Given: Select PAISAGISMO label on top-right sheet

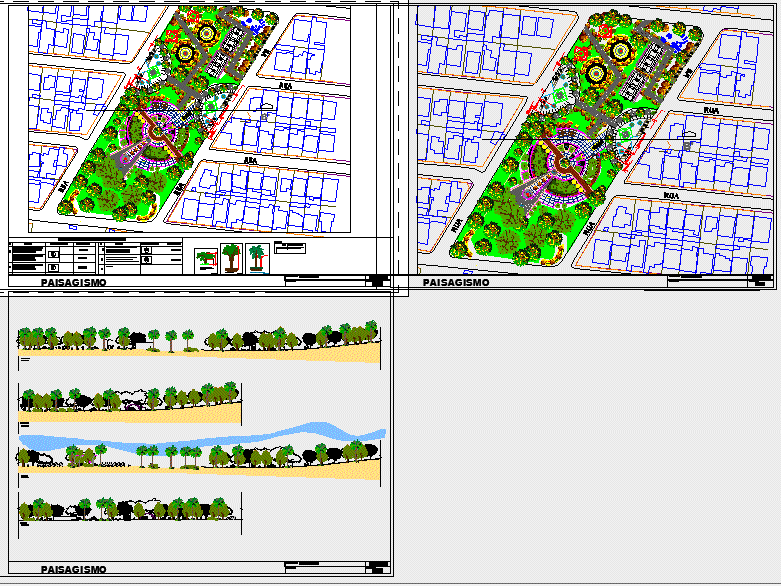Looking at the screenshot, I should pos(456,283).
